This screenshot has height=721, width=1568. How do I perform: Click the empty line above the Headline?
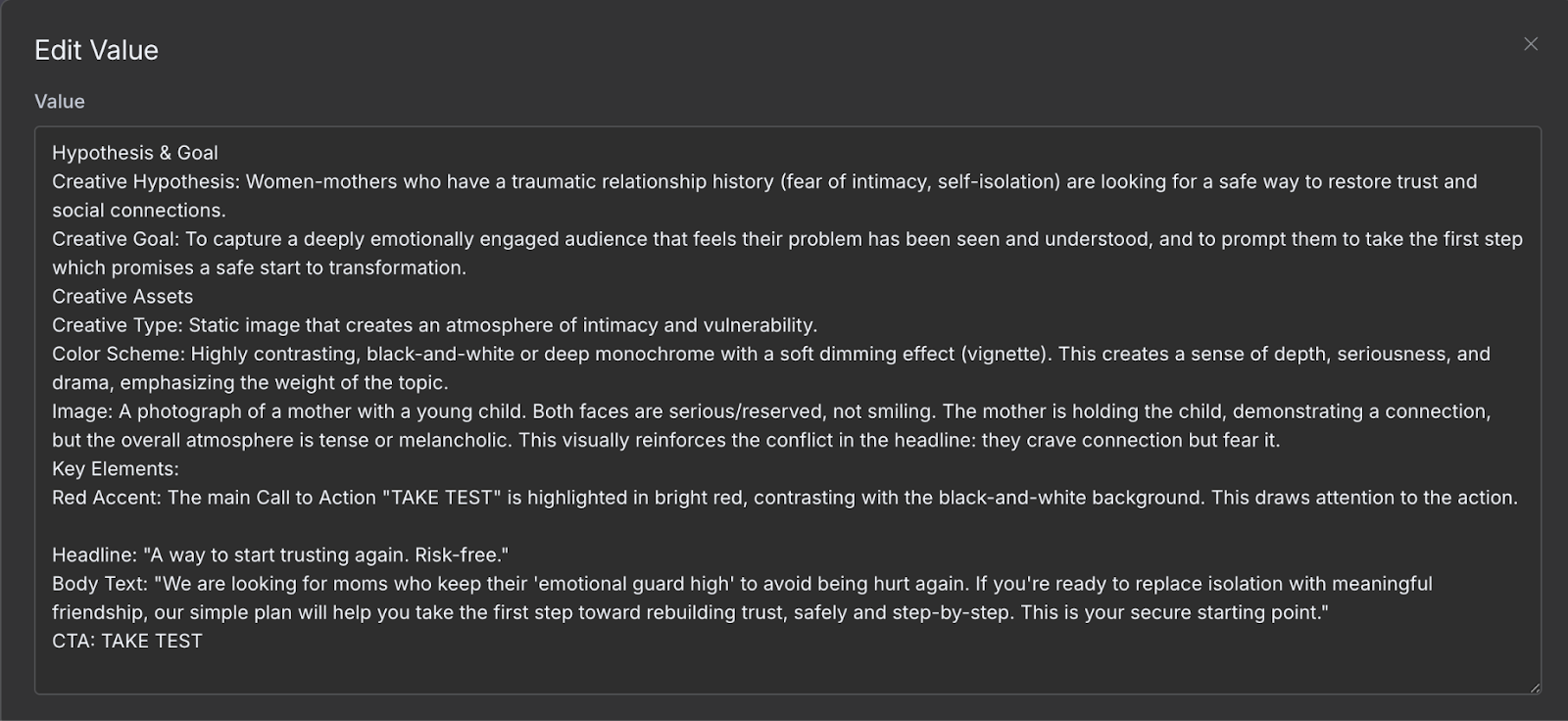point(392,526)
